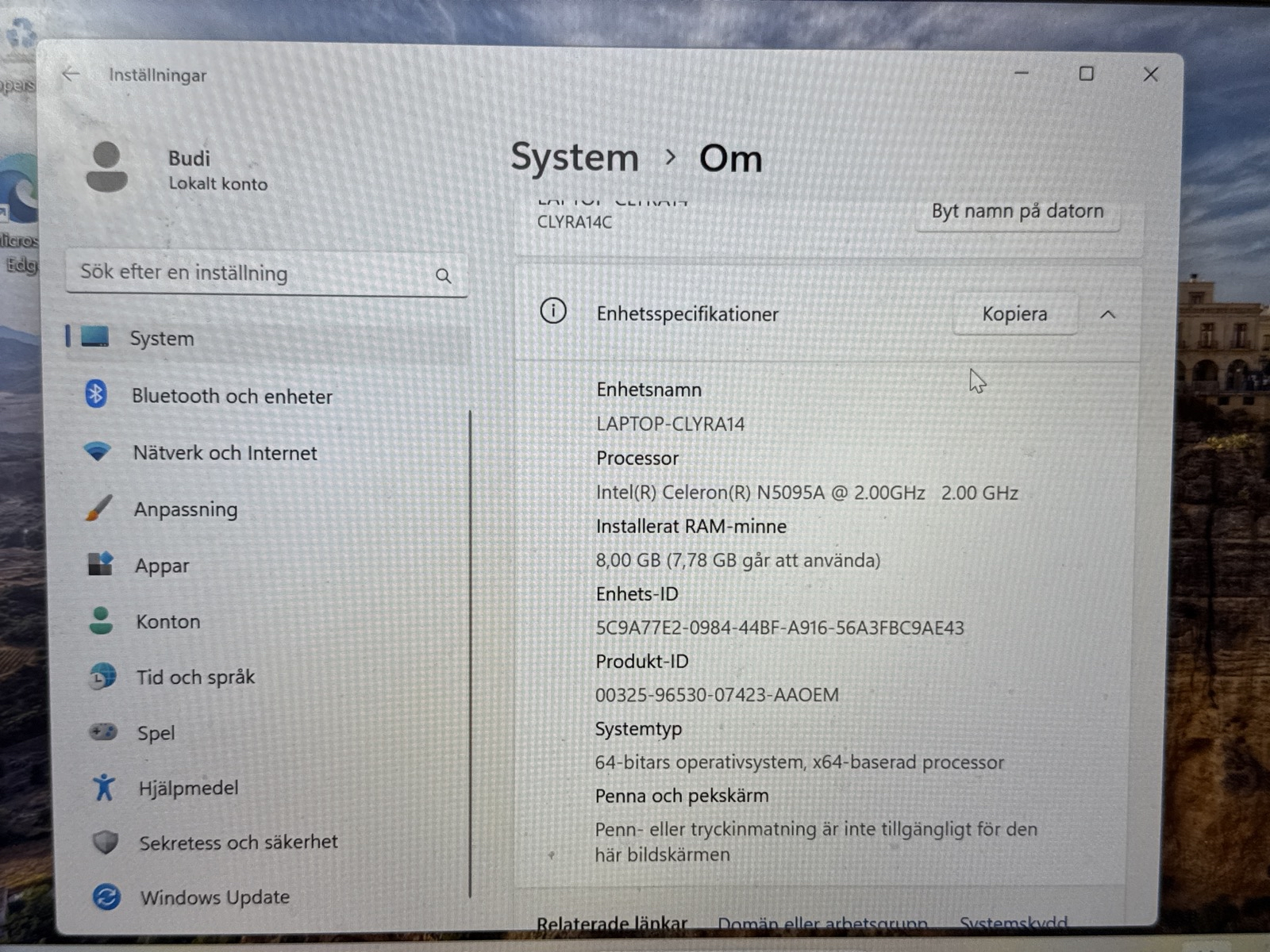Click the Budi user avatar icon
The width and height of the screenshot is (1270, 952).
106,167
